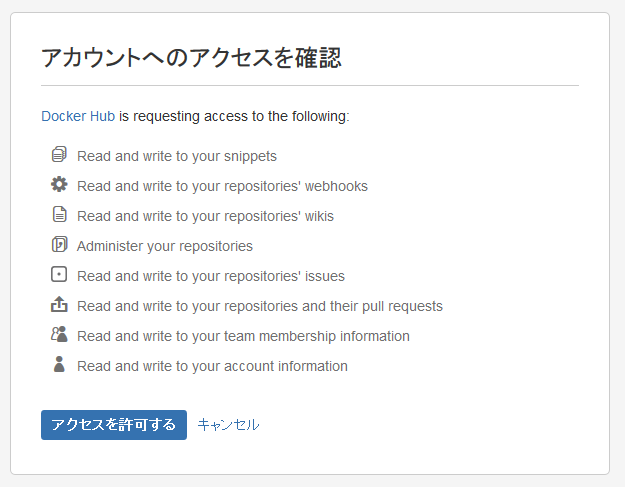The width and height of the screenshot is (625, 487).
Task: Select the pull requests permission text
Action: tap(260, 306)
